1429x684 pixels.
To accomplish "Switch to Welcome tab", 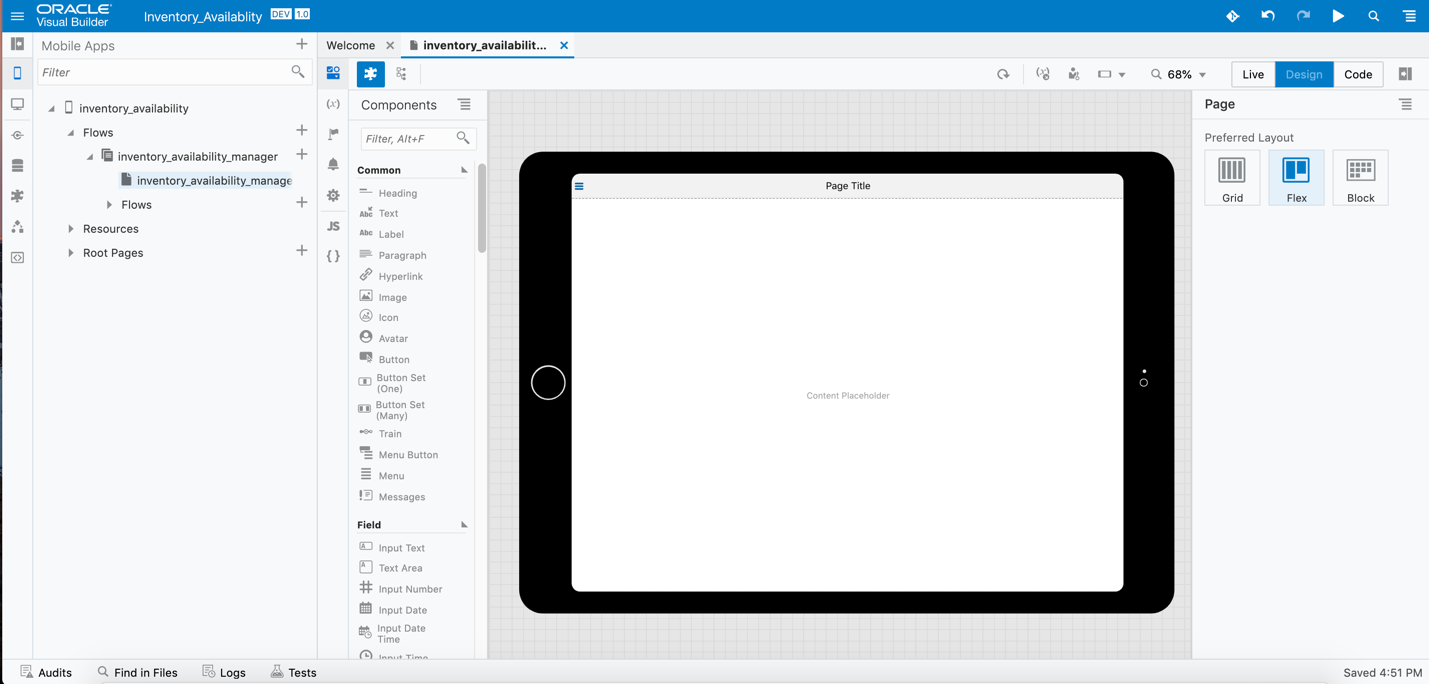I will (351, 45).
